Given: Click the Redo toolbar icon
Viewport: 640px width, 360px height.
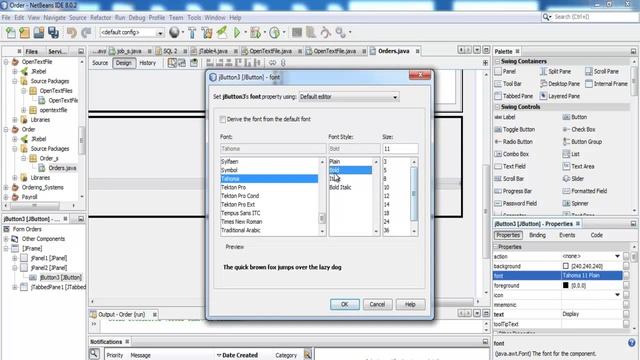Looking at the screenshot, I should (86, 32).
